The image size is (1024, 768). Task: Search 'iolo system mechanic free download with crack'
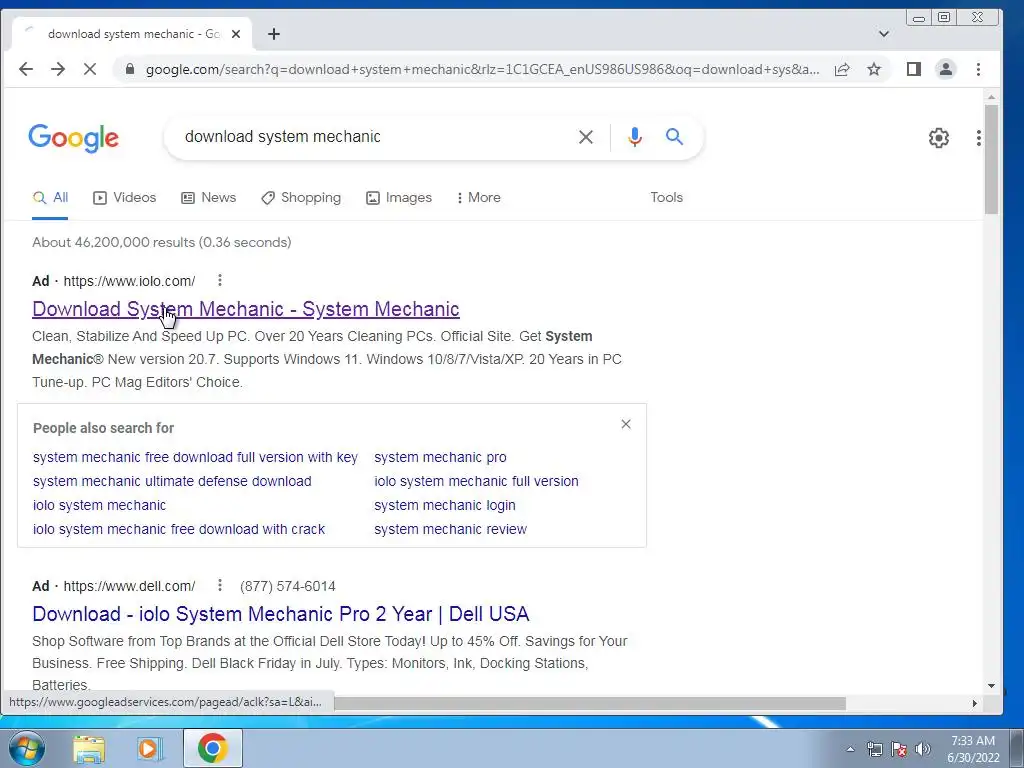point(179,530)
